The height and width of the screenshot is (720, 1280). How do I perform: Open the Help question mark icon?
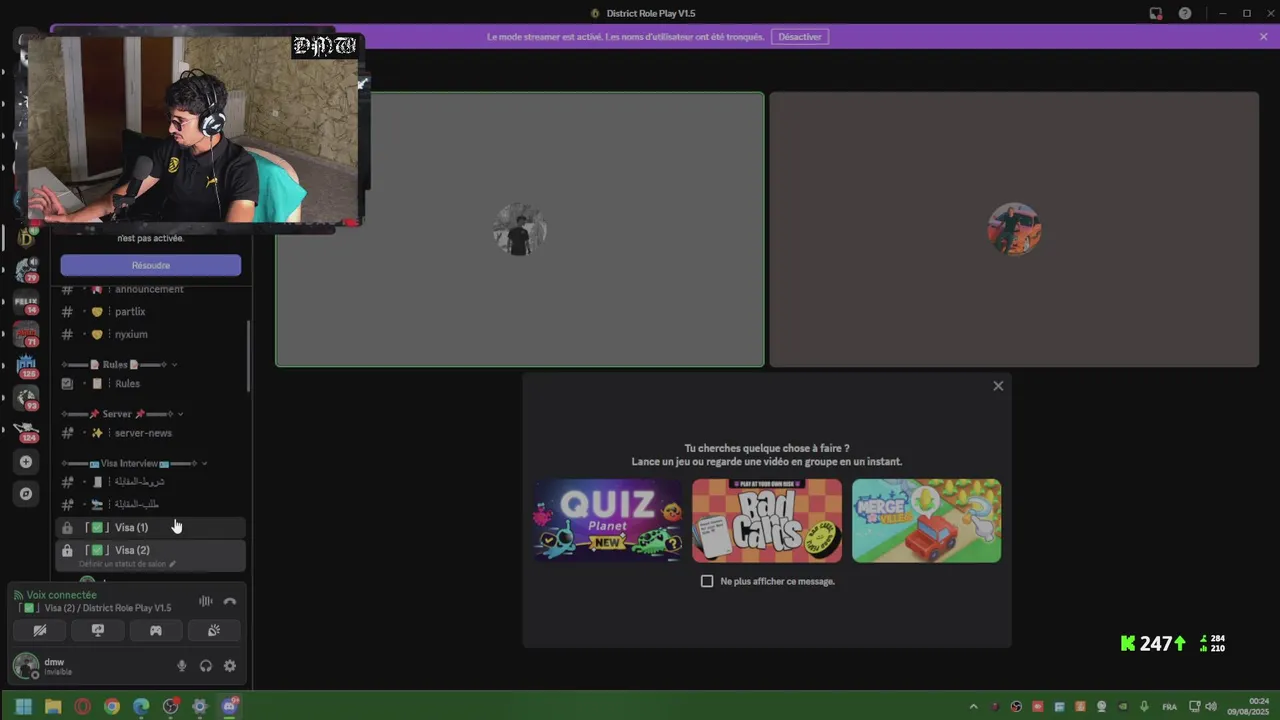[1185, 13]
